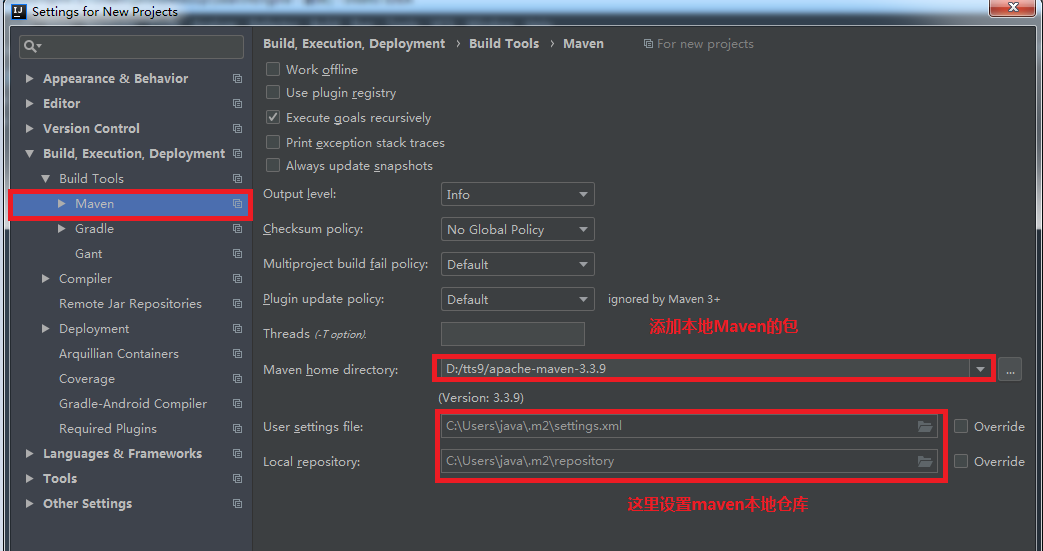
Task: Click the Threads input field
Action: pyautogui.click(x=513, y=334)
